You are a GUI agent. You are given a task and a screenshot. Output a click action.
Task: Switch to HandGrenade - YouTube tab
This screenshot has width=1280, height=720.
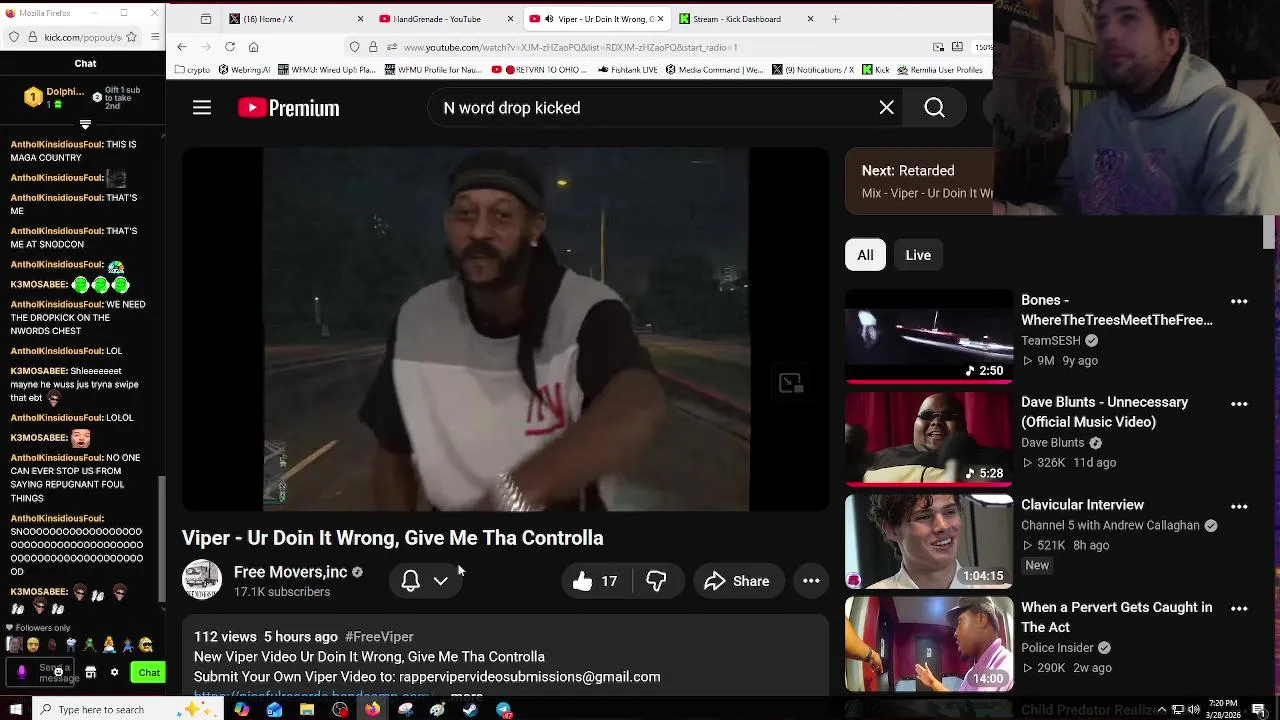coord(446,19)
